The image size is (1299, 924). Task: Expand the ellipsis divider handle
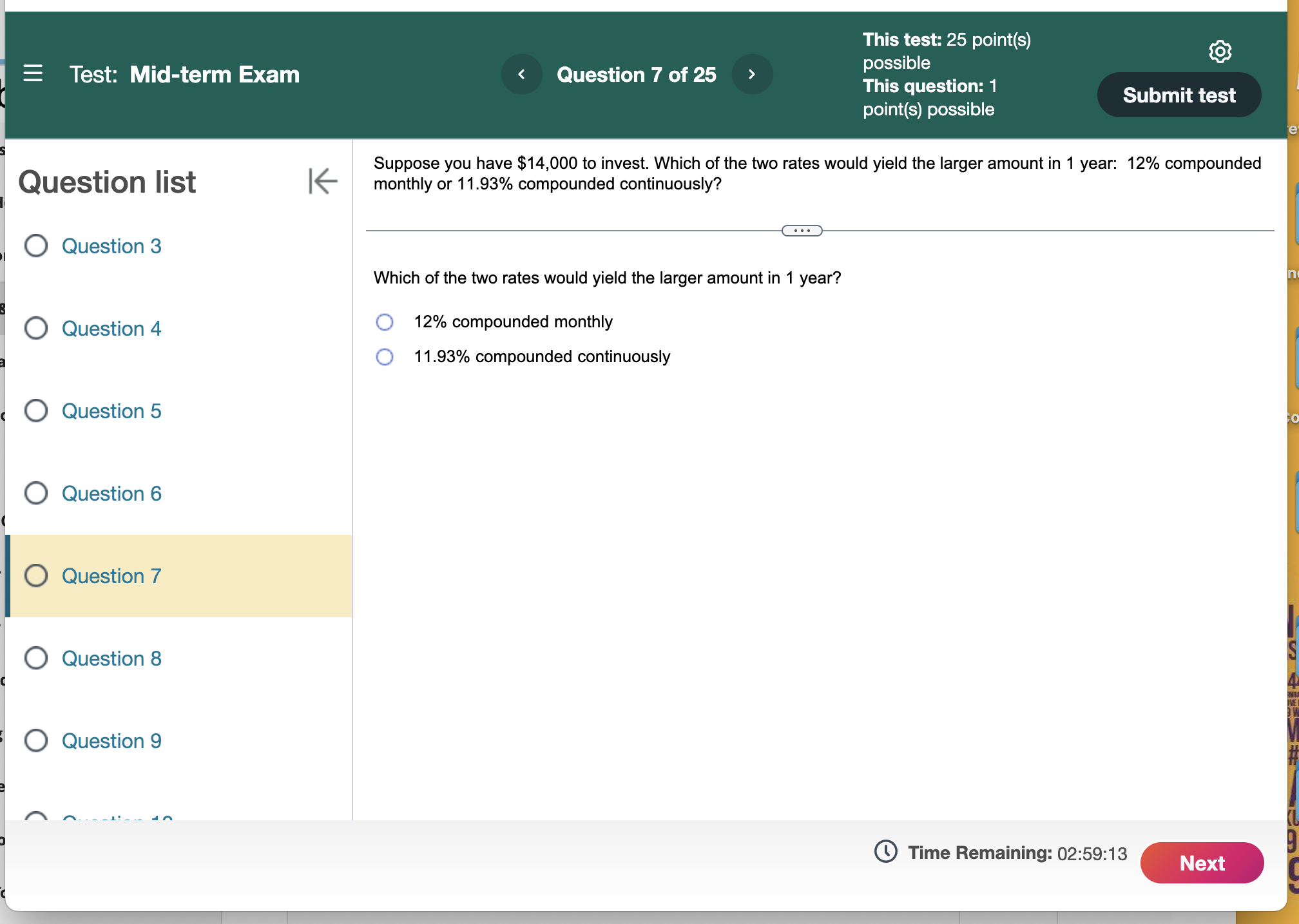point(802,231)
